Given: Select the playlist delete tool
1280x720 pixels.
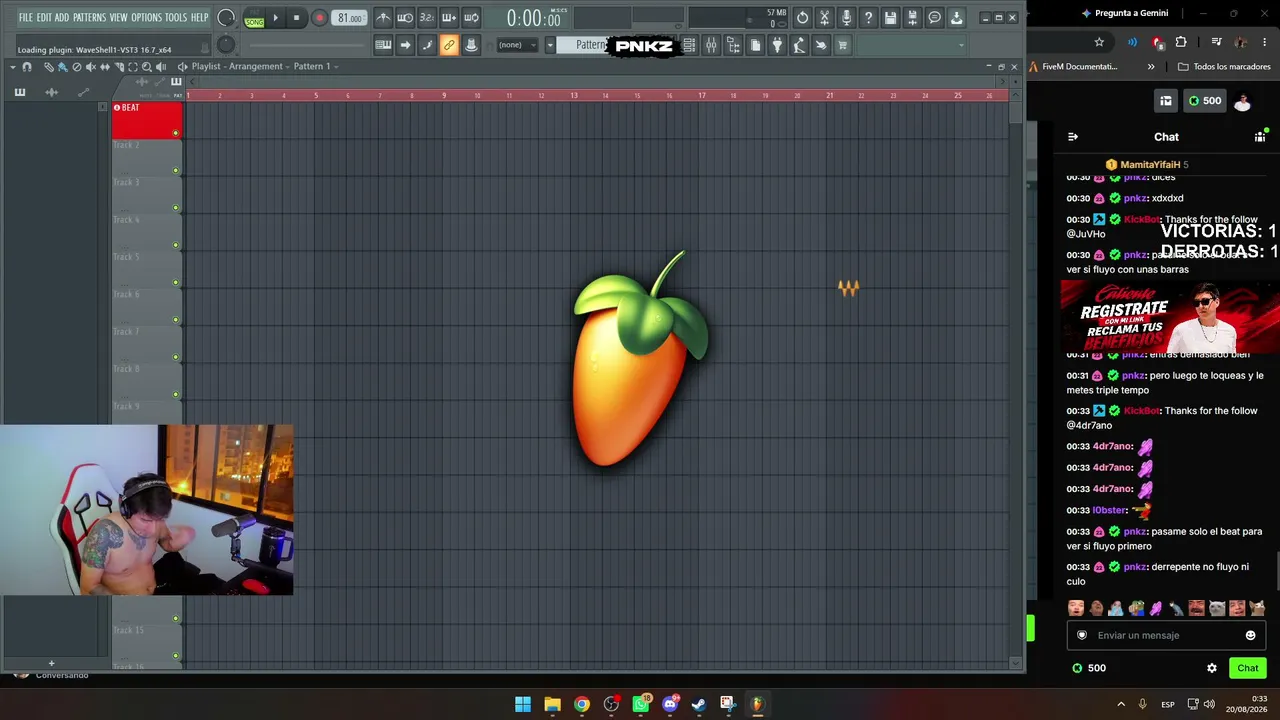Looking at the screenshot, I should point(77,67).
